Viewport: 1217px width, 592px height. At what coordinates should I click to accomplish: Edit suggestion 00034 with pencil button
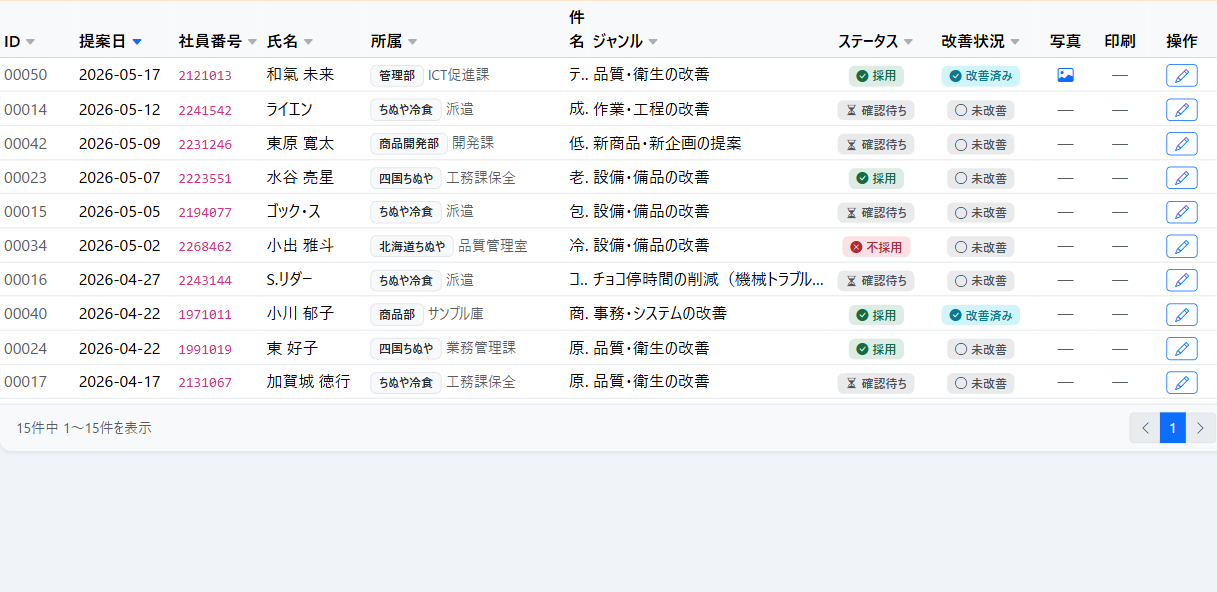click(x=1181, y=246)
